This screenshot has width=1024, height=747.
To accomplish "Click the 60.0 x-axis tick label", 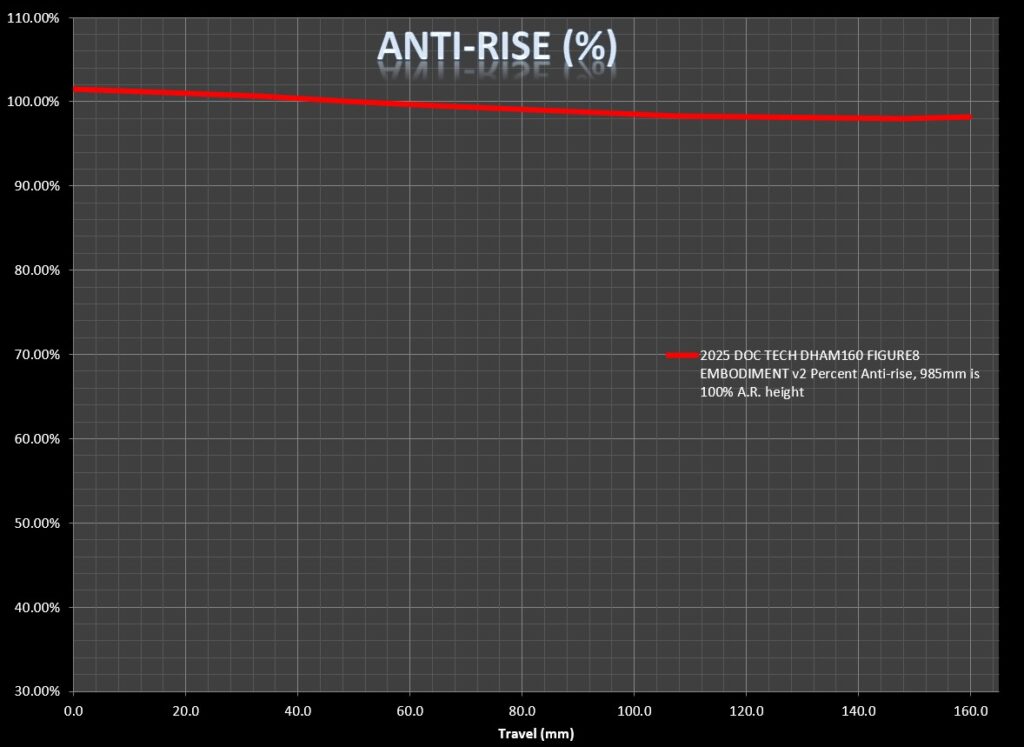I will point(410,710).
